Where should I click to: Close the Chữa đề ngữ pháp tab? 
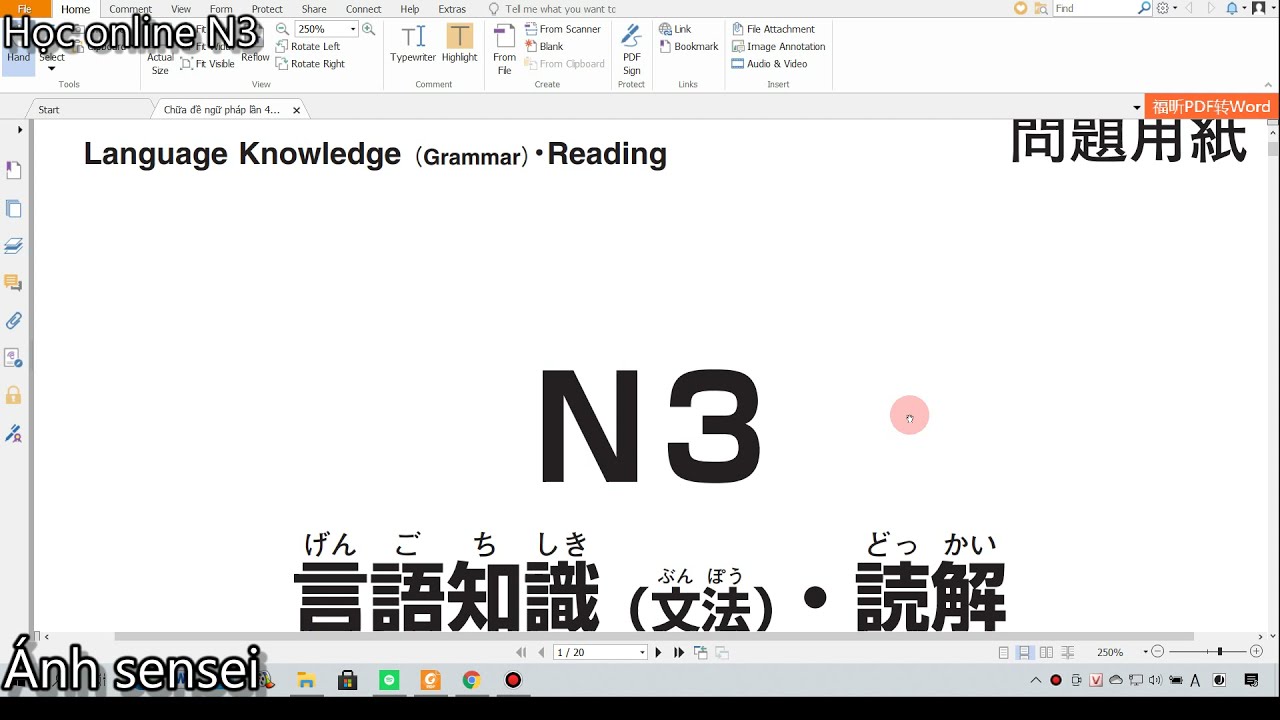pos(296,110)
